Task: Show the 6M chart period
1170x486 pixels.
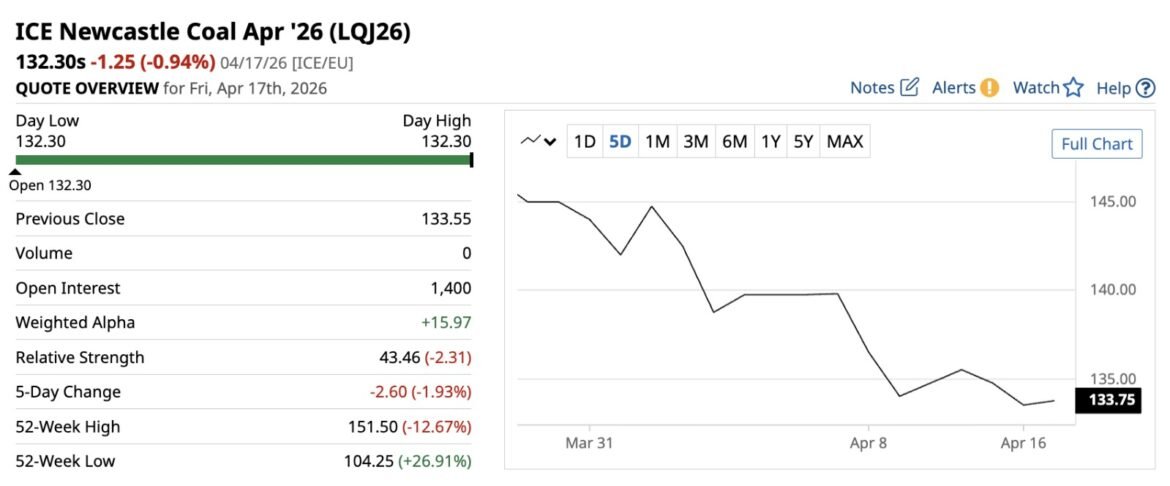Action: click(x=734, y=142)
